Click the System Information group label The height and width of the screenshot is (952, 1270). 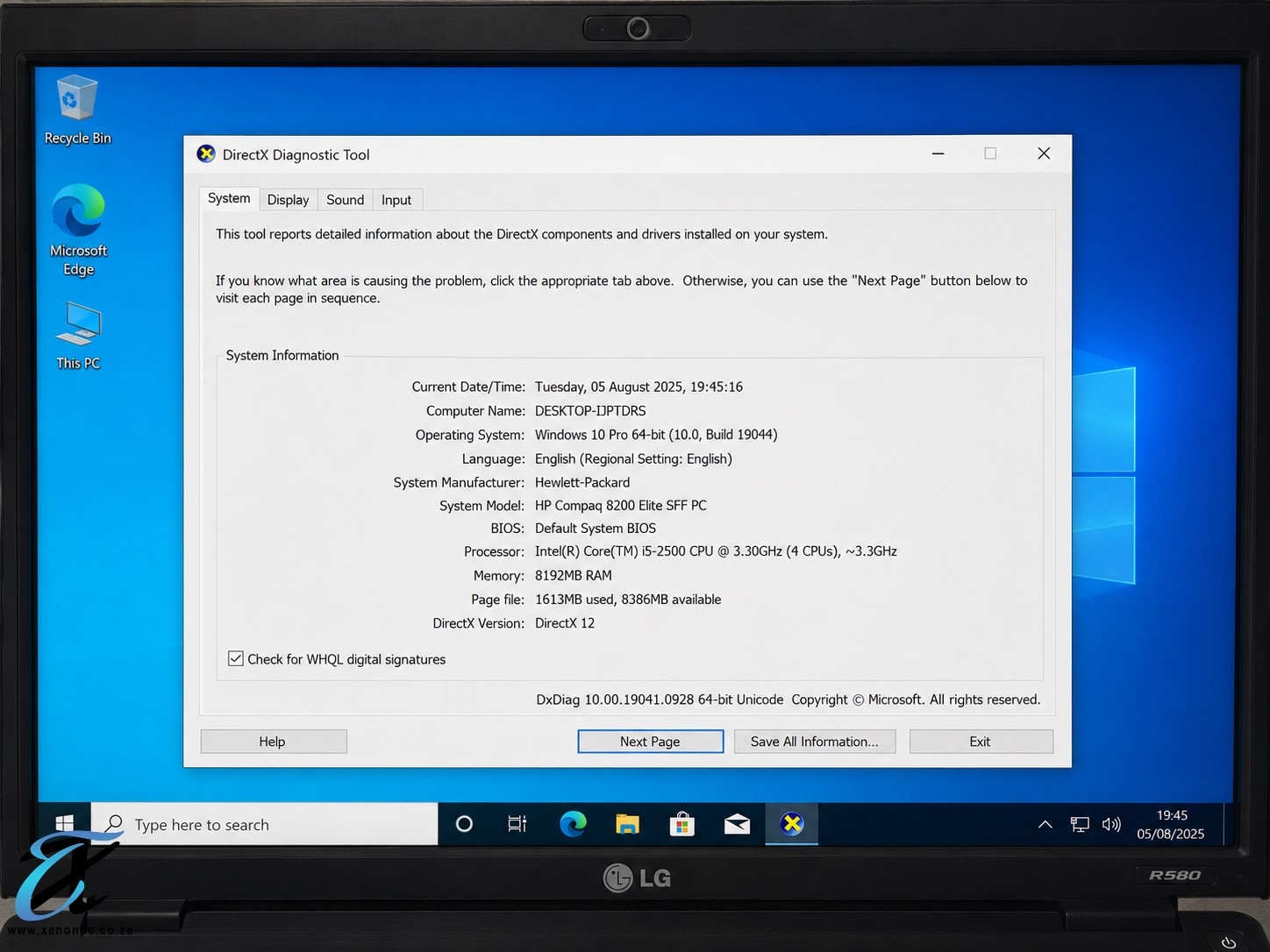(282, 355)
